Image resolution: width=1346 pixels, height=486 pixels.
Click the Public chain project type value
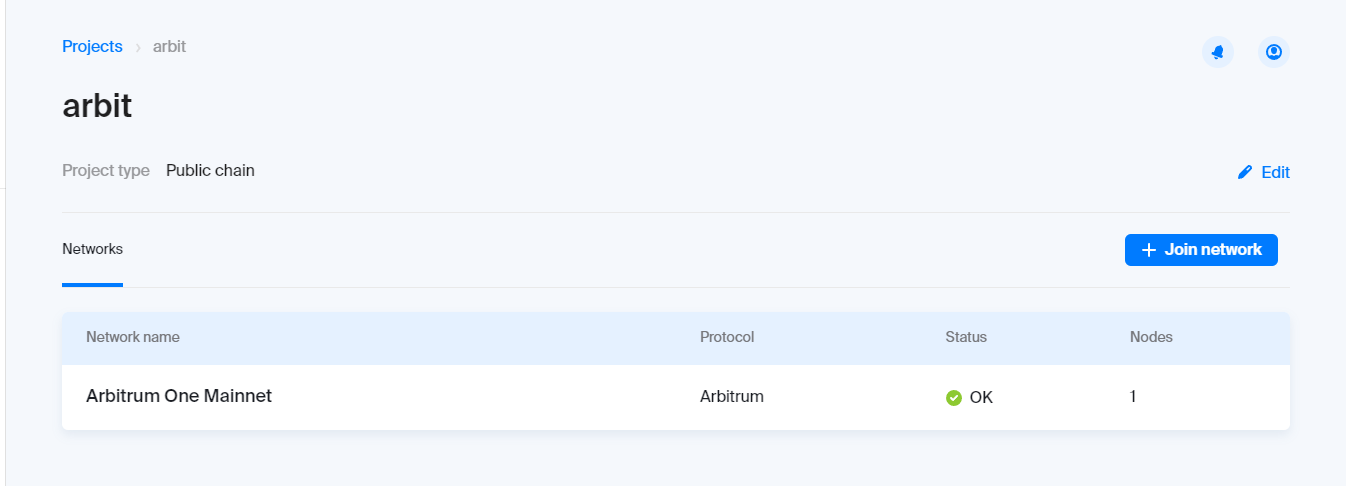click(x=210, y=170)
